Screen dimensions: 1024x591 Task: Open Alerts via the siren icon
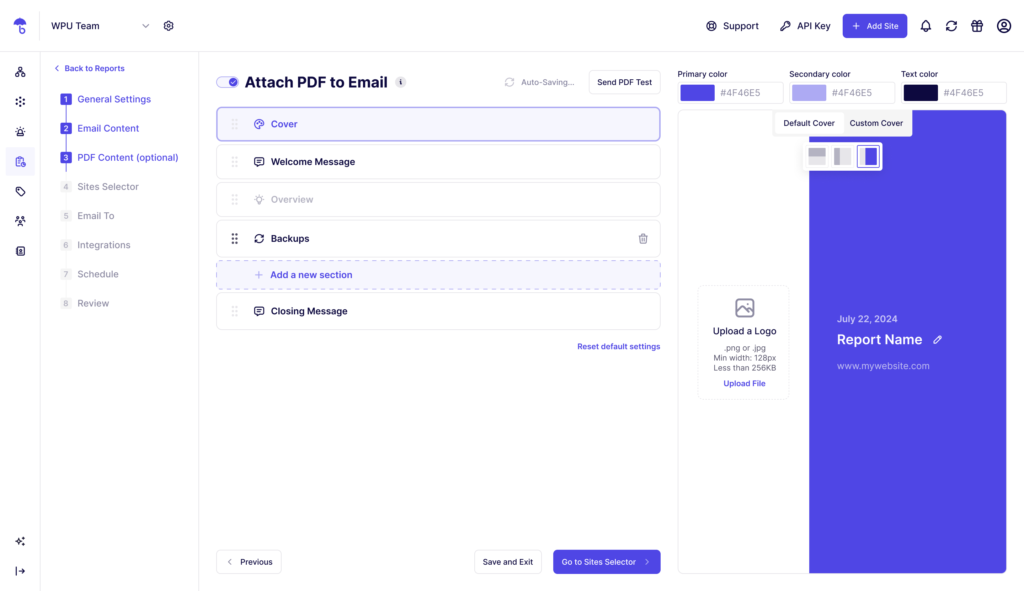point(20,131)
